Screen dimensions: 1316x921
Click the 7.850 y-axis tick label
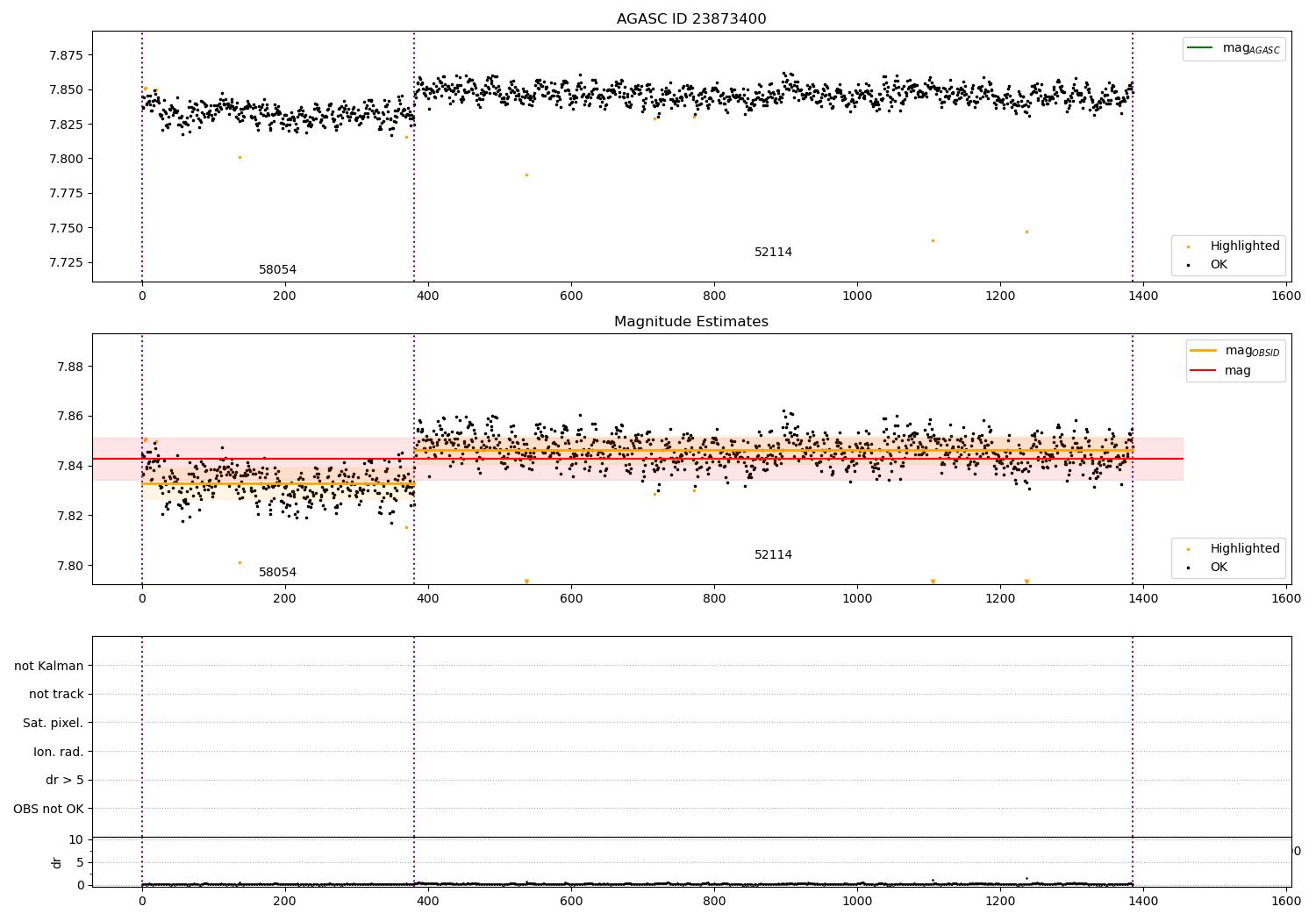pos(66,89)
